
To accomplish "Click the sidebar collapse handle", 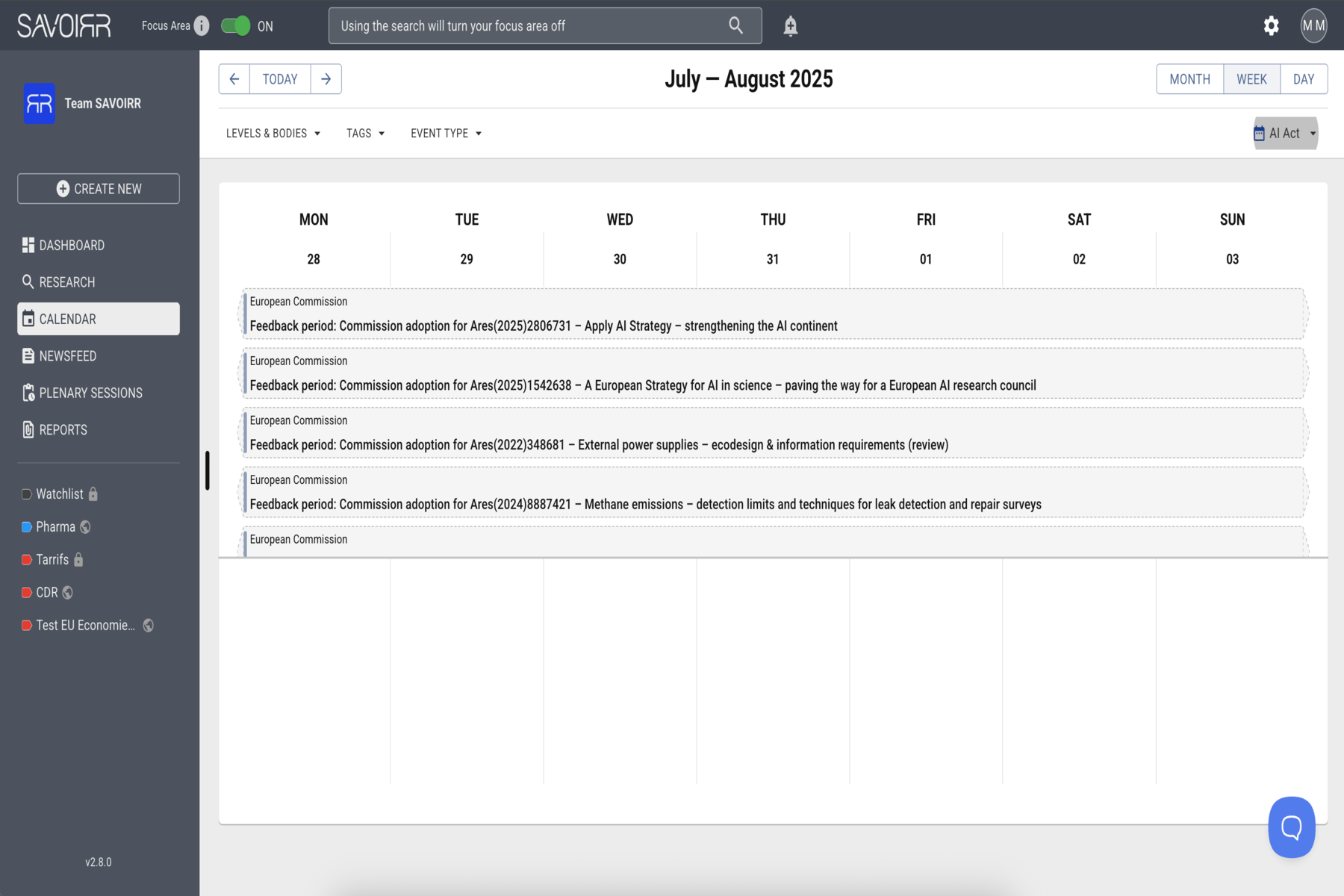I will 208,470.
